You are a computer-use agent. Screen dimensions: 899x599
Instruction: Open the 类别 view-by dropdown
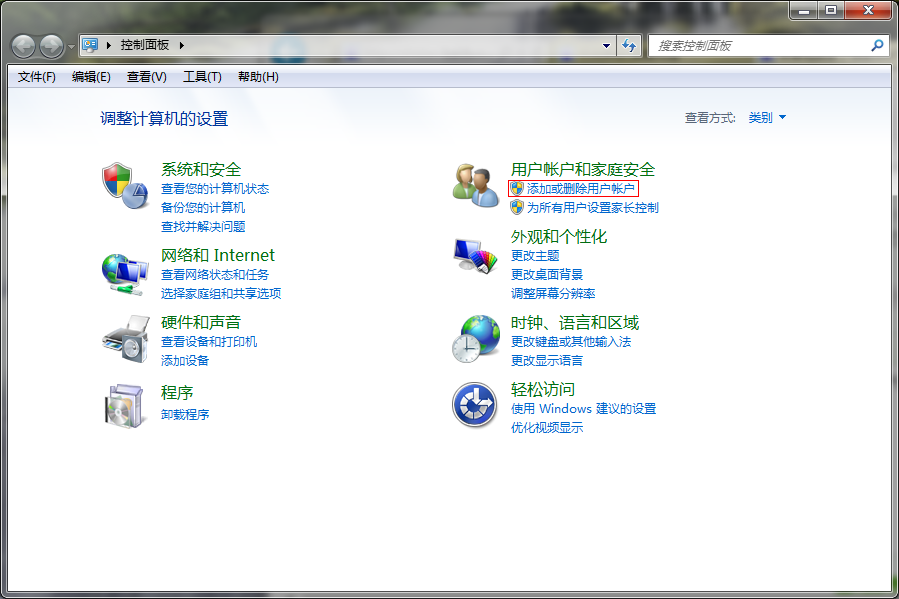pyautogui.click(x=767, y=118)
